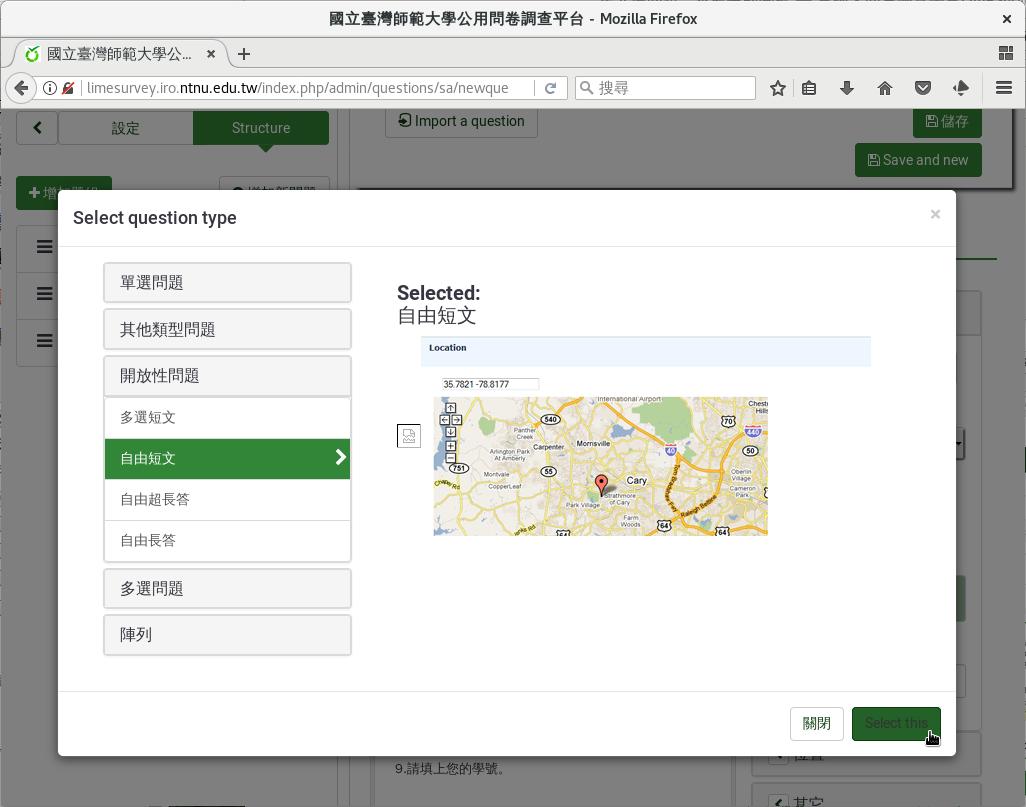Open the tab groups grid icon
Image resolution: width=1026 pixels, height=807 pixels.
click(1006, 53)
